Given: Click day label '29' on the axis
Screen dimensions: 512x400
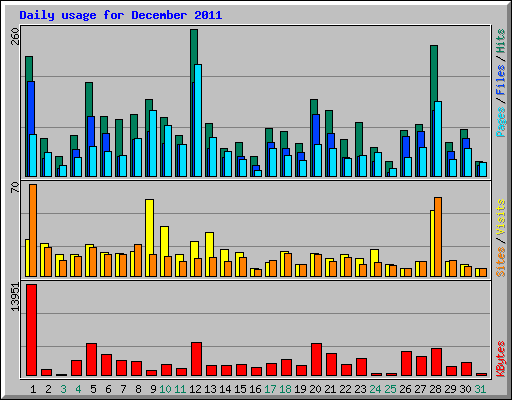Looking at the screenshot, I should (x=450, y=389).
